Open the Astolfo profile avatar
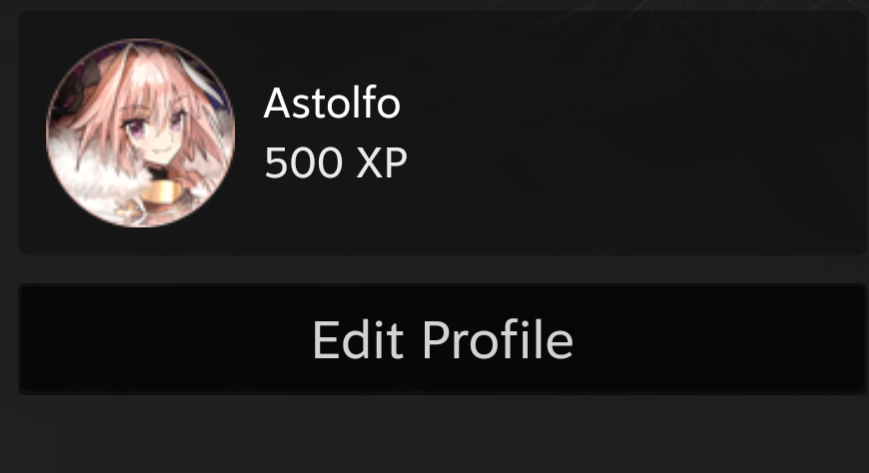869x473 pixels. pyautogui.click(x=141, y=133)
